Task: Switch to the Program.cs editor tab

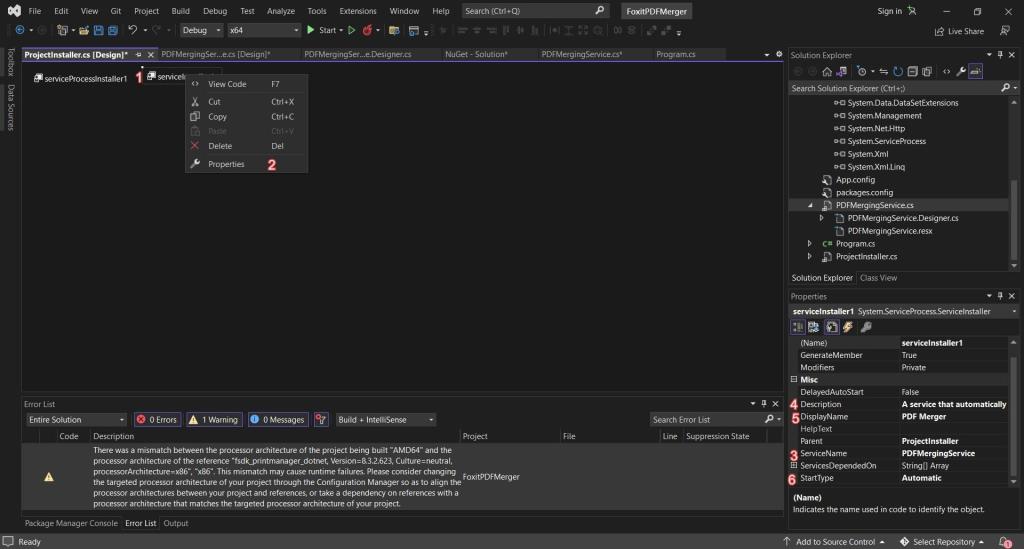Action: (x=675, y=54)
